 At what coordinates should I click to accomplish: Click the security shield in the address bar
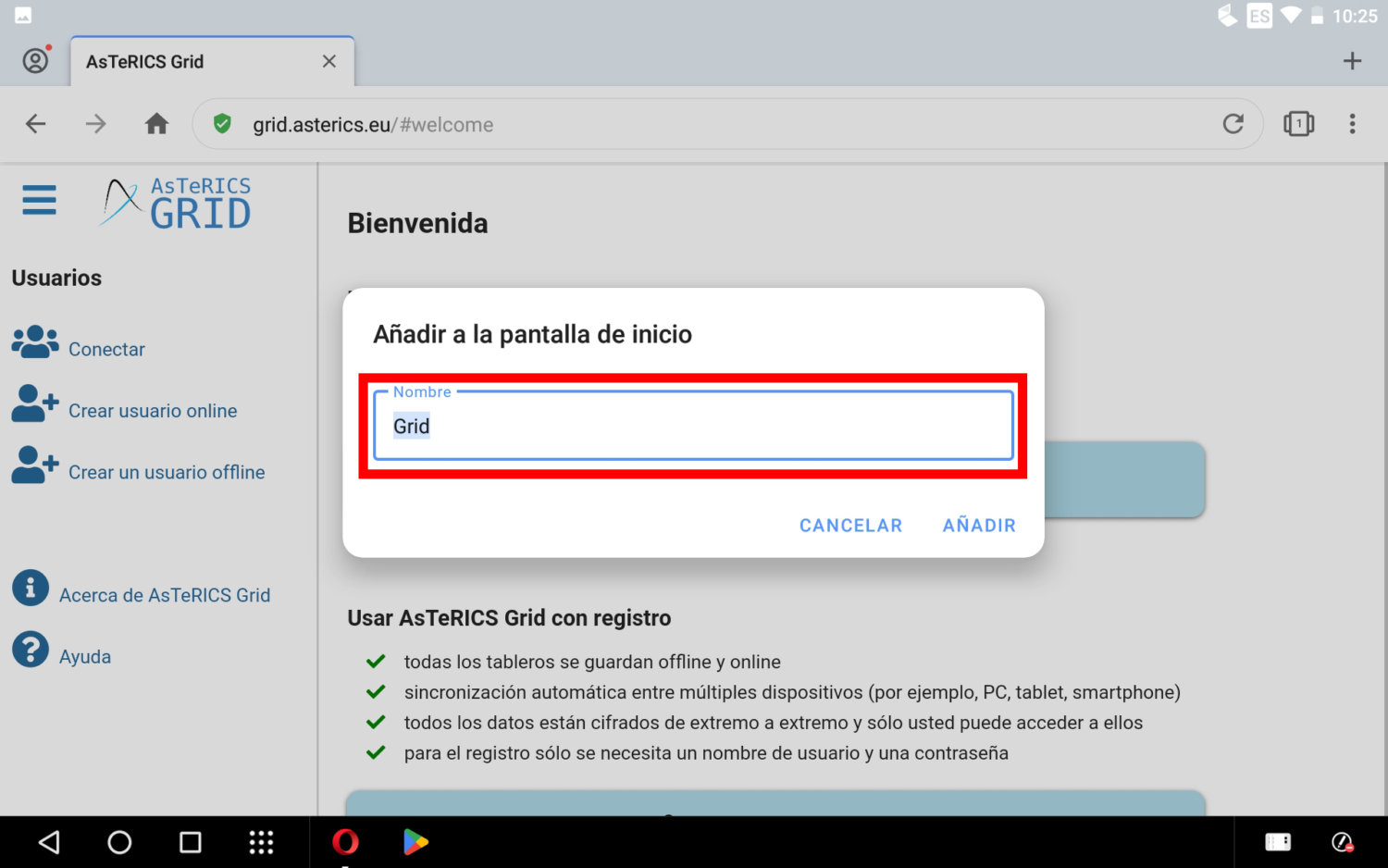(222, 123)
